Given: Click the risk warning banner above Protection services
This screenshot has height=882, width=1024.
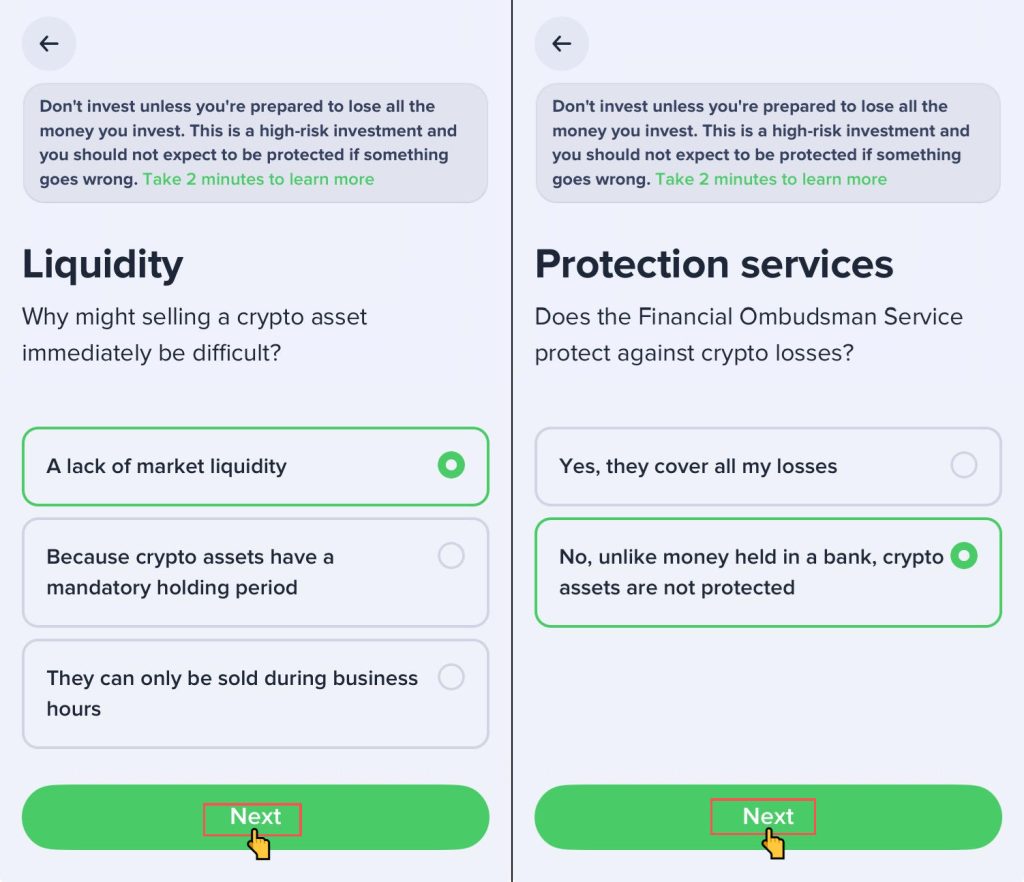Looking at the screenshot, I should 767,130.
